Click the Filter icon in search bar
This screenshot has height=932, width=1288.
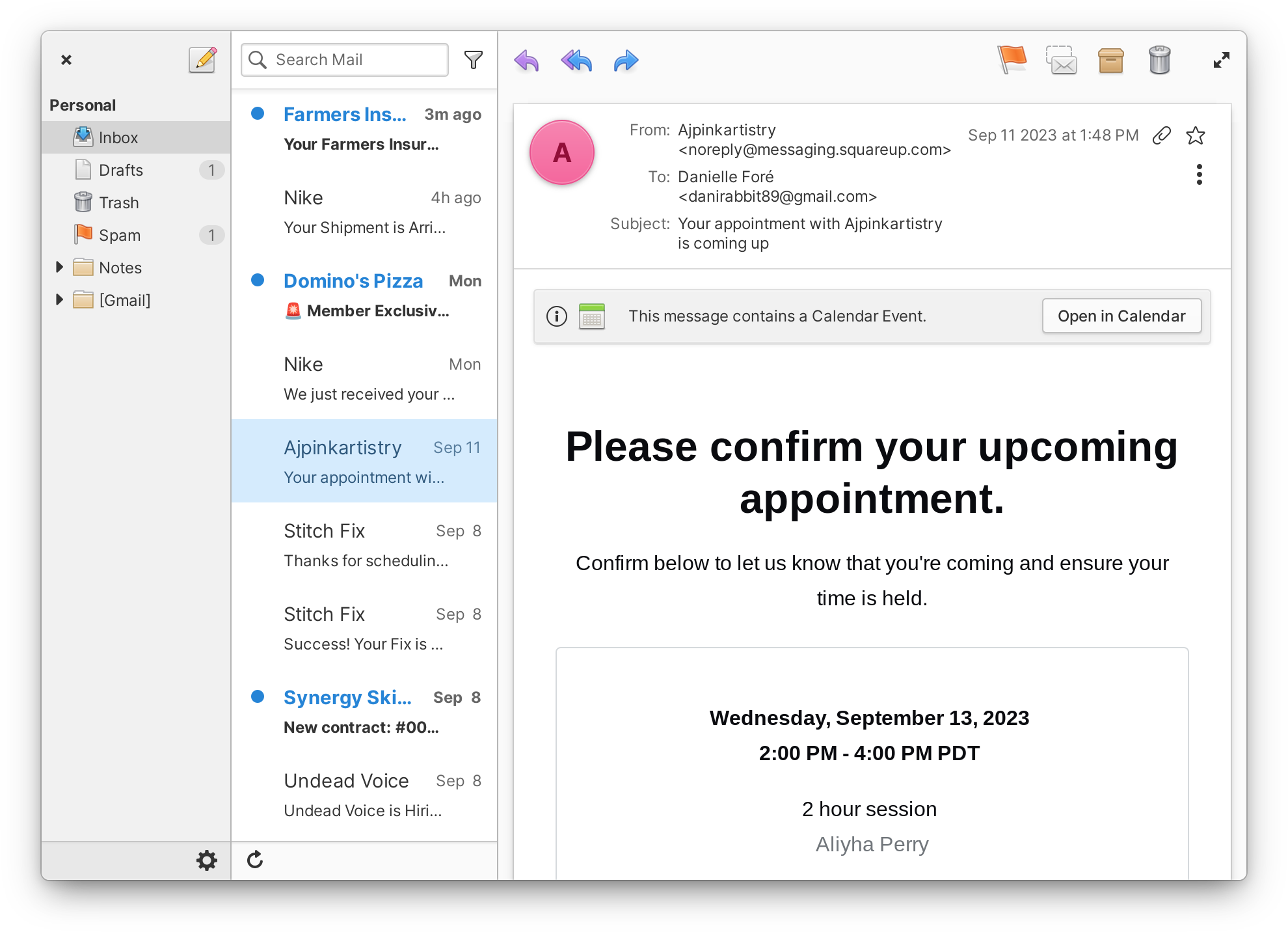pos(474,59)
